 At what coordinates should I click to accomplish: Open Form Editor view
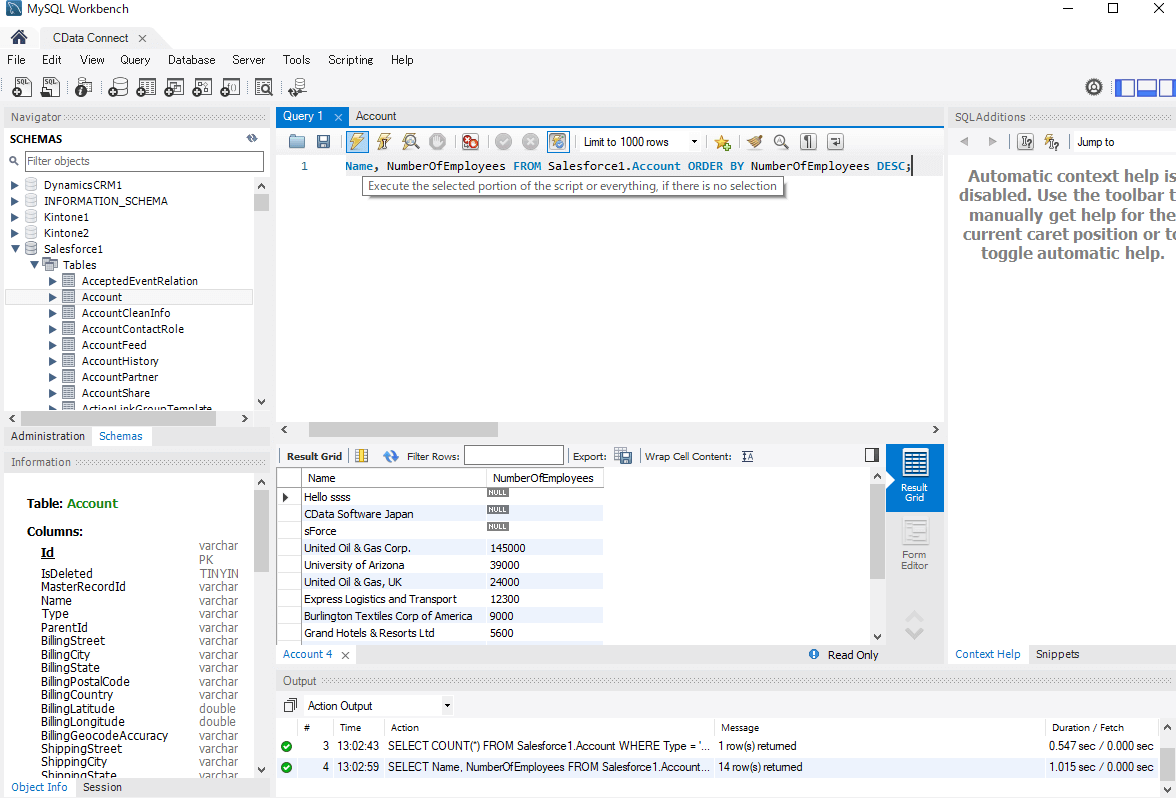tap(914, 544)
